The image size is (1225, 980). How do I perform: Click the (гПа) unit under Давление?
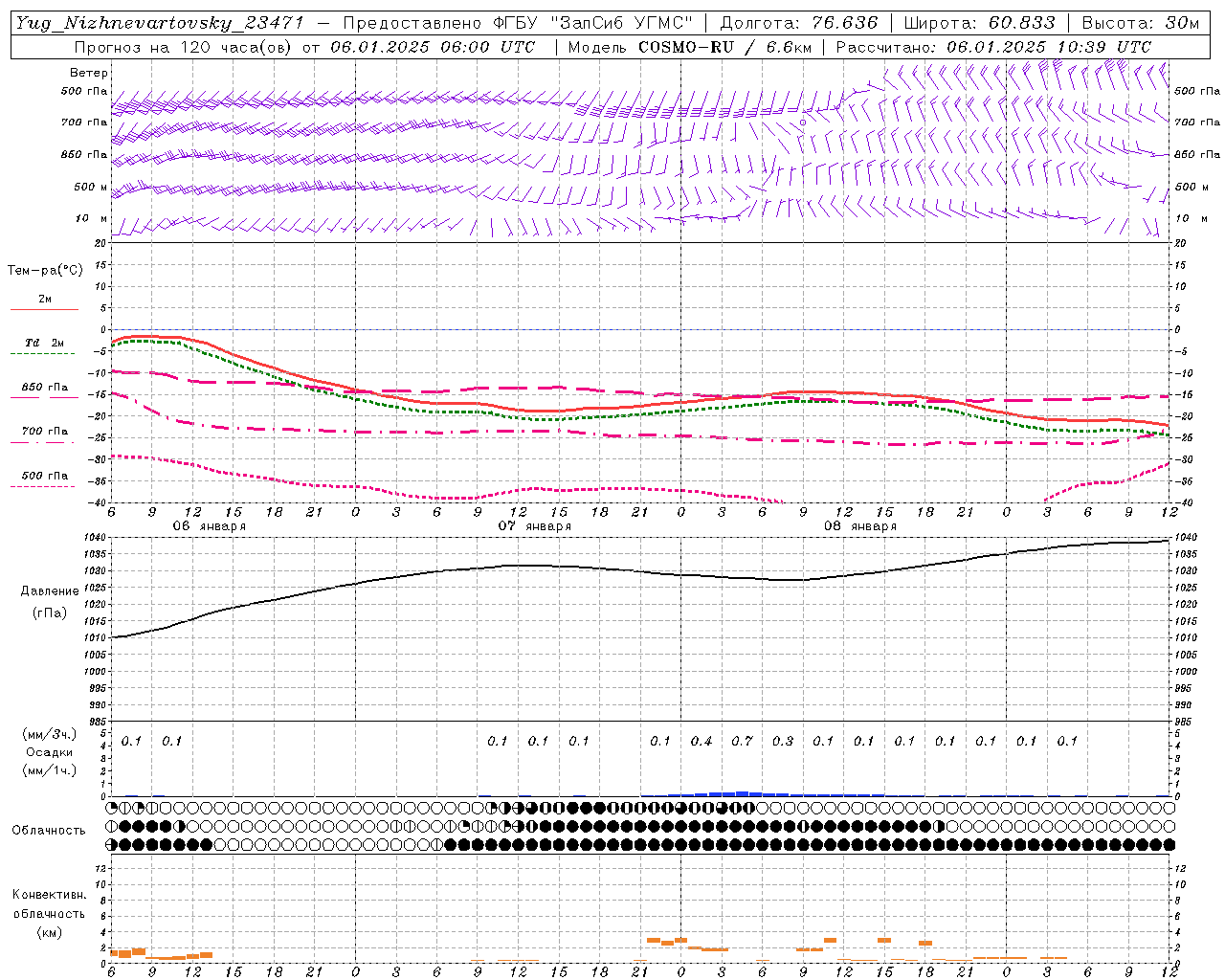(x=50, y=612)
